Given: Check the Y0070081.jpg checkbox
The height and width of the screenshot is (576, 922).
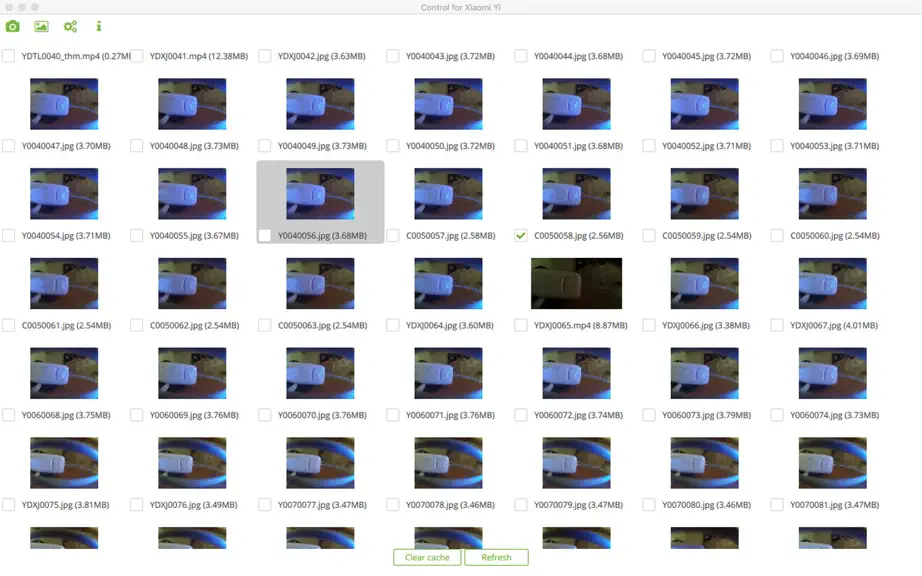Looking at the screenshot, I should coord(777,505).
